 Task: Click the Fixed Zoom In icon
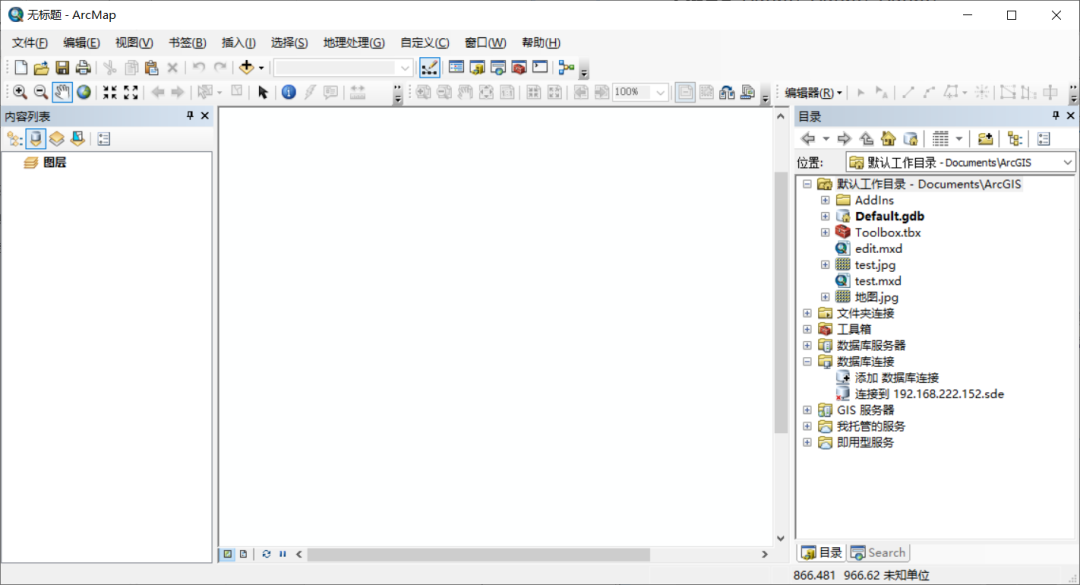click(x=110, y=92)
